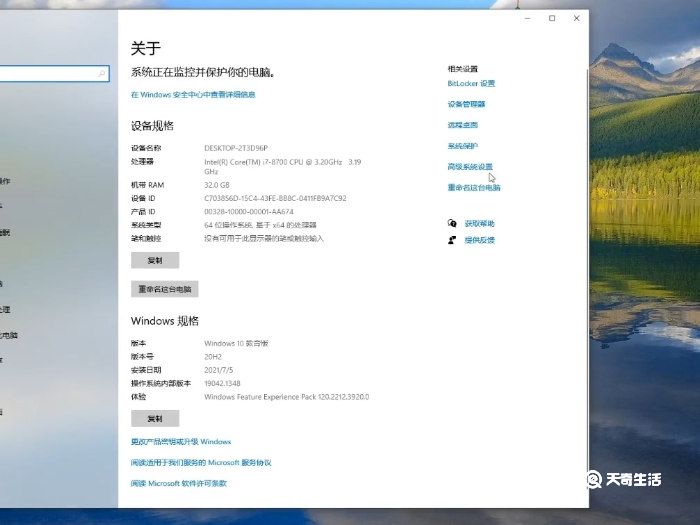Select version number 20H2
This screenshot has width=700, height=525.
[213, 357]
